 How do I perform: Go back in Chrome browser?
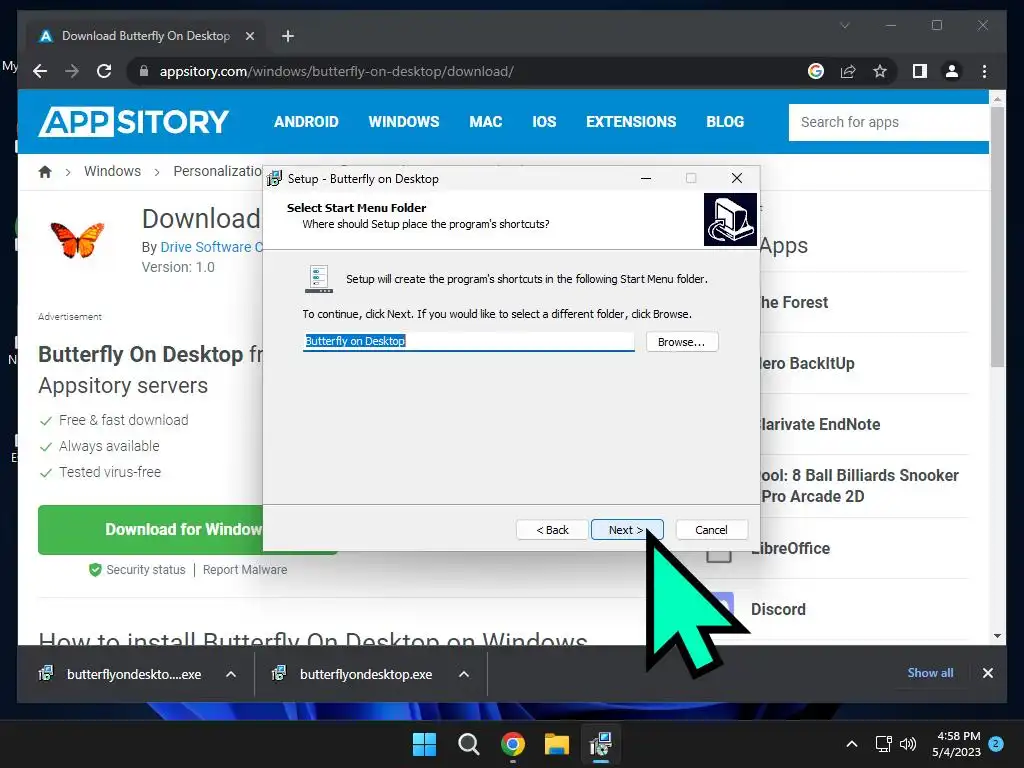(x=40, y=71)
